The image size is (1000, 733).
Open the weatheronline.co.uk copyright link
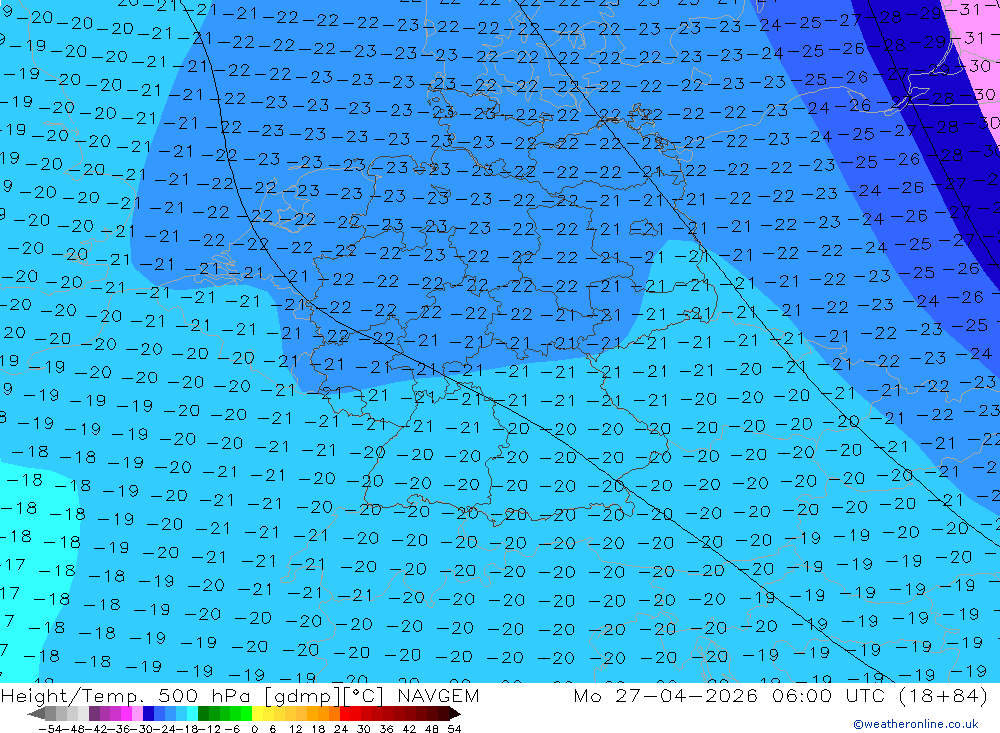[x=916, y=724]
